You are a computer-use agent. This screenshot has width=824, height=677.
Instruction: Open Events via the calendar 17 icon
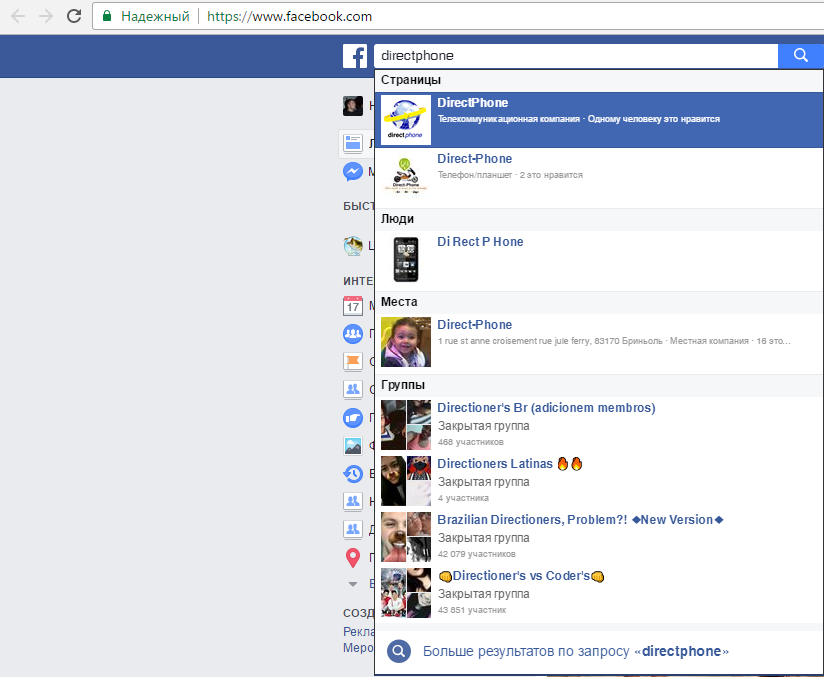pyautogui.click(x=353, y=305)
